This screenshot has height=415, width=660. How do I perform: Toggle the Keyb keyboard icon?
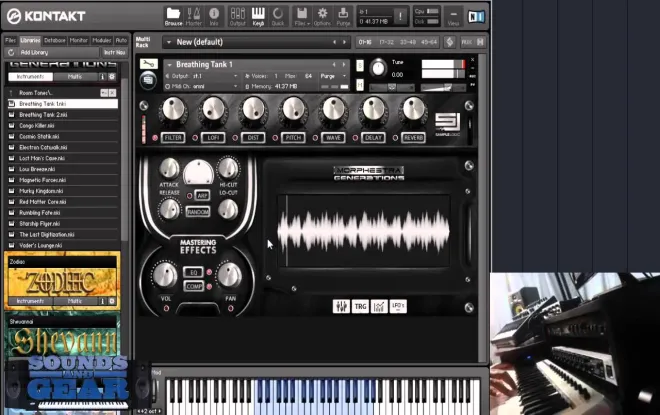(x=258, y=16)
